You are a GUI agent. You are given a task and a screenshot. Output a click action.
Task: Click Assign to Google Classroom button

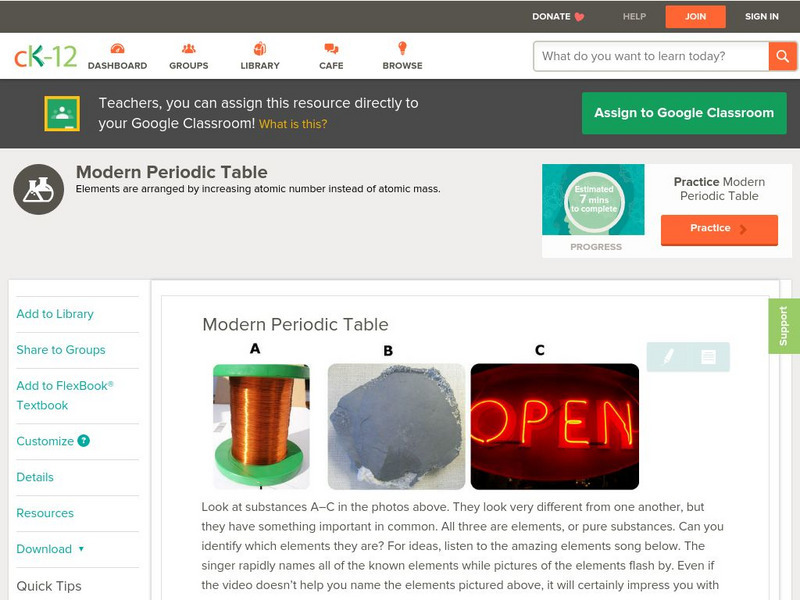click(x=684, y=113)
